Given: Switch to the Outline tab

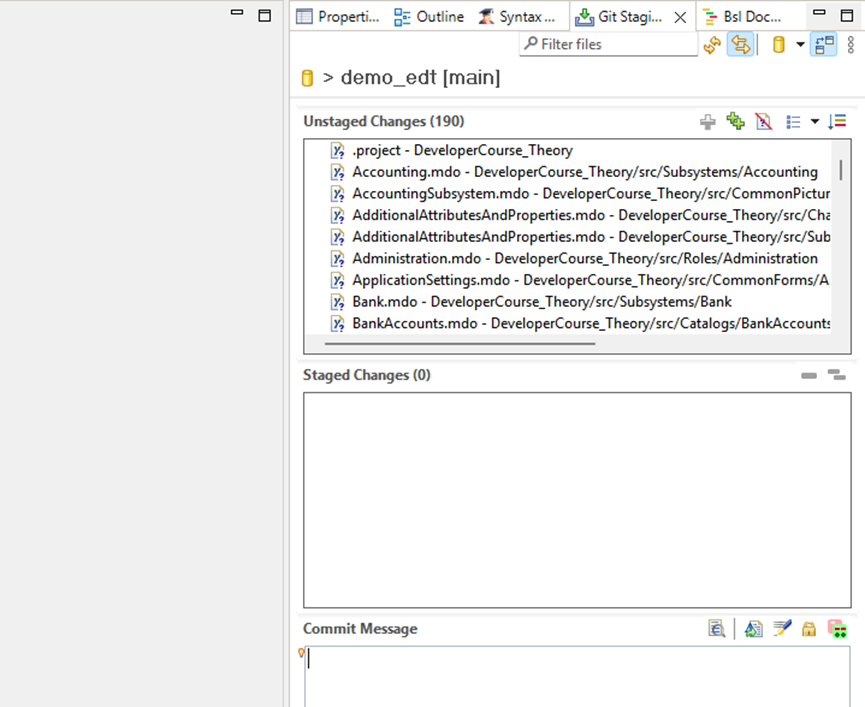Looking at the screenshot, I should pyautogui.click(x=429, y=16).
